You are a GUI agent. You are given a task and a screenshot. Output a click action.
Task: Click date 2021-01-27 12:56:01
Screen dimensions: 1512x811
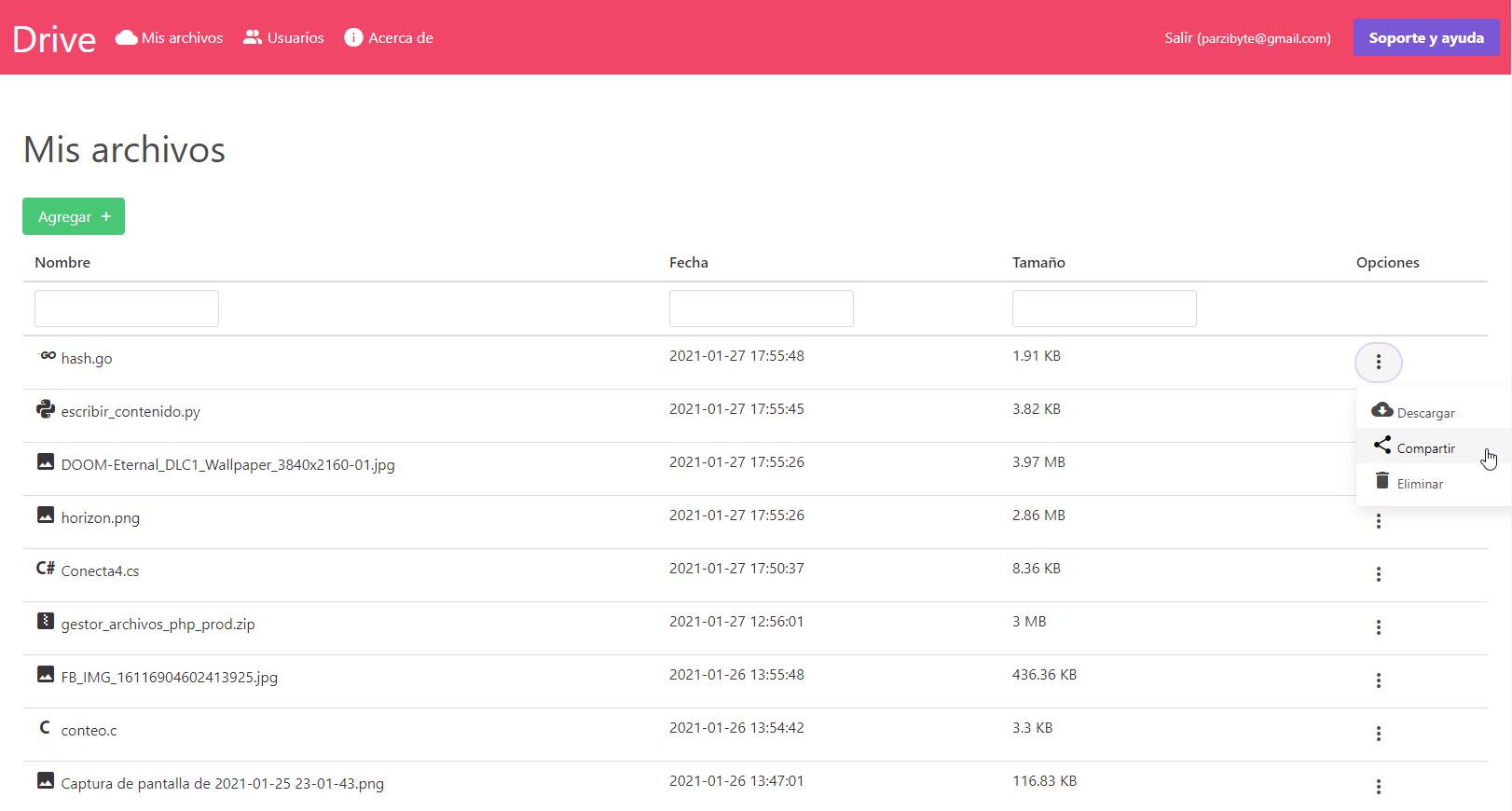coord(736,621)
